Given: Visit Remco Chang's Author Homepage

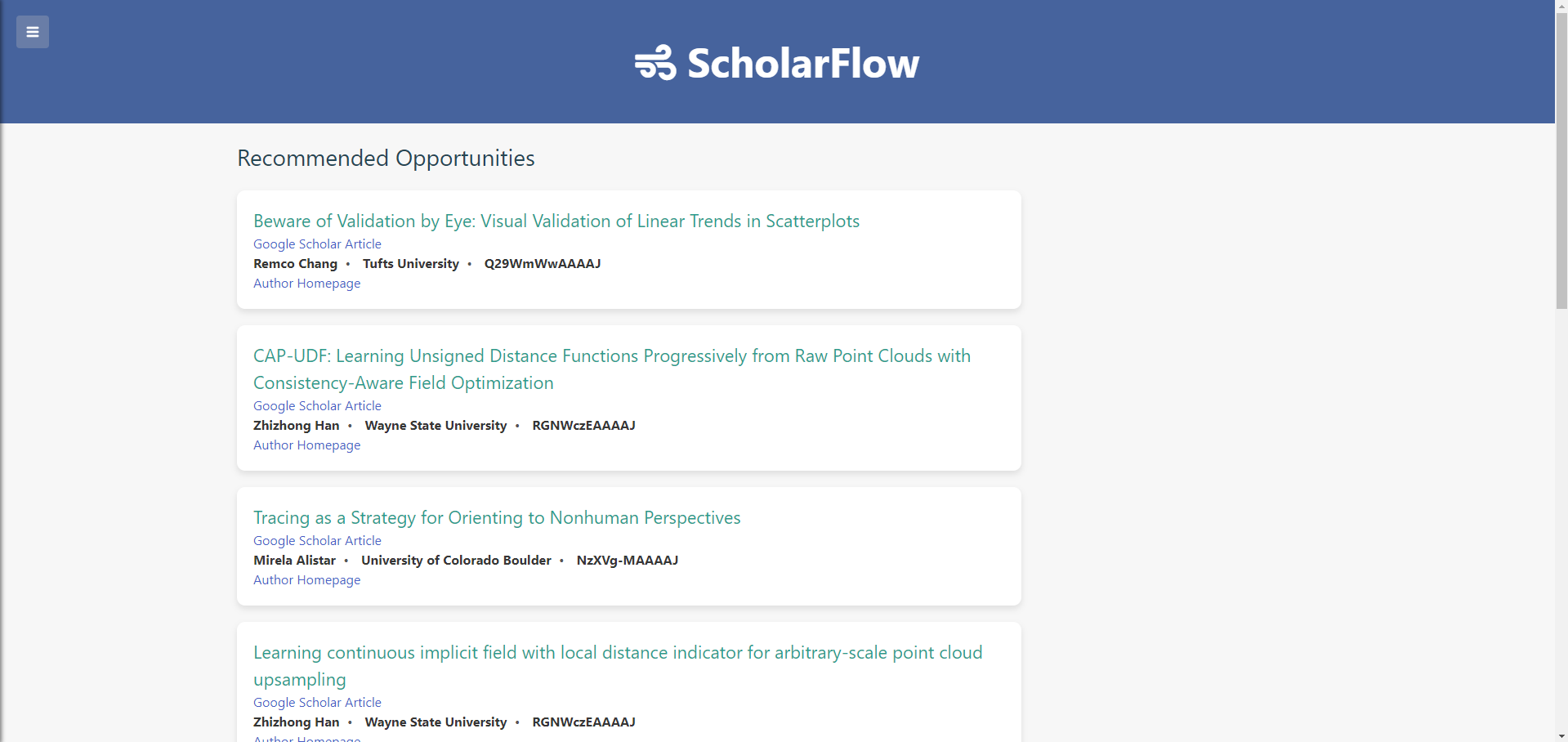Looking at the screenshot, I should tap(306, 283).
